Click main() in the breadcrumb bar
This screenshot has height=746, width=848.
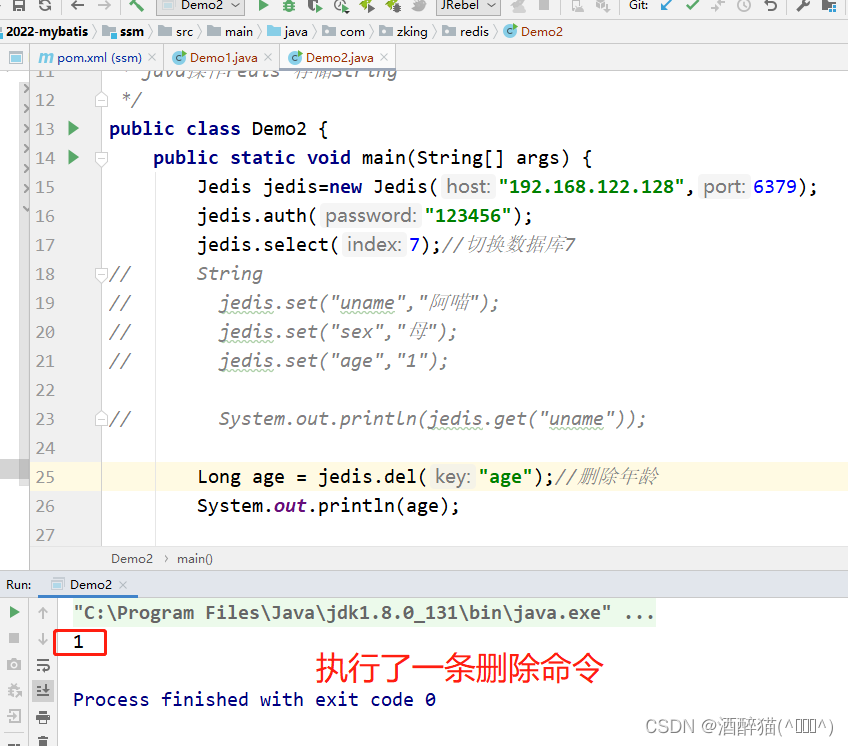[194, 559]
